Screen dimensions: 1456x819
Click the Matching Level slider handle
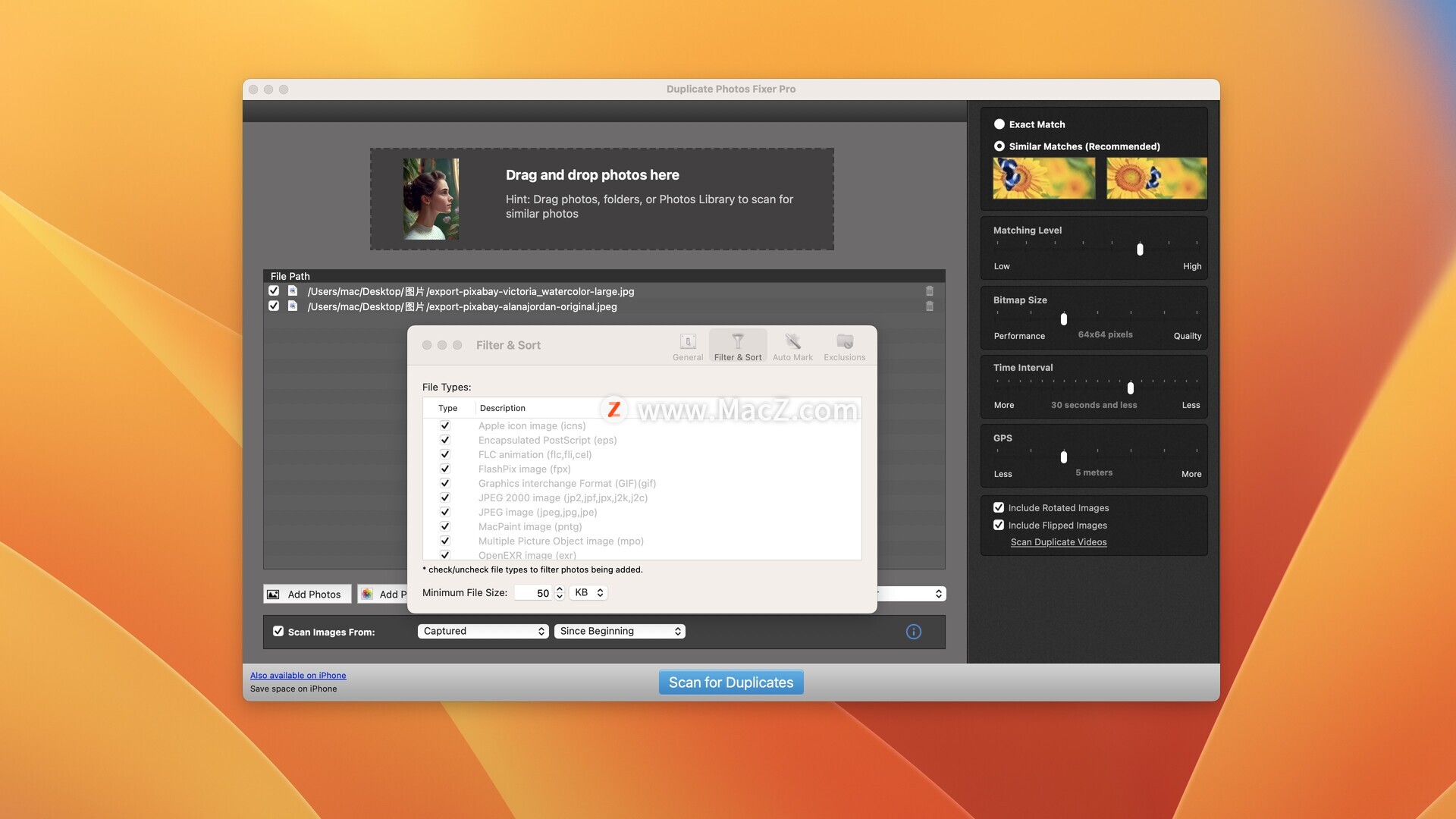pyautogui.click(x=1140, y=249)
